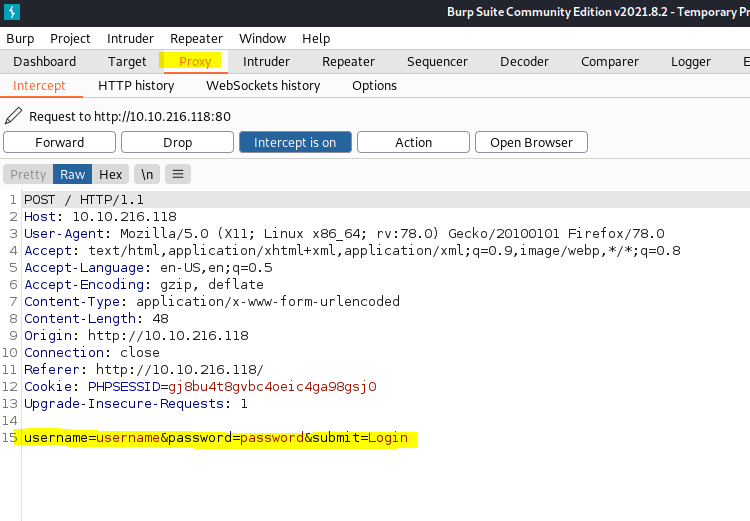Image resolution: width=750 pixels, height=521 pixels.
Task: Click the Request to http://10.10.216.118:80 label
Action: [130, 116]
